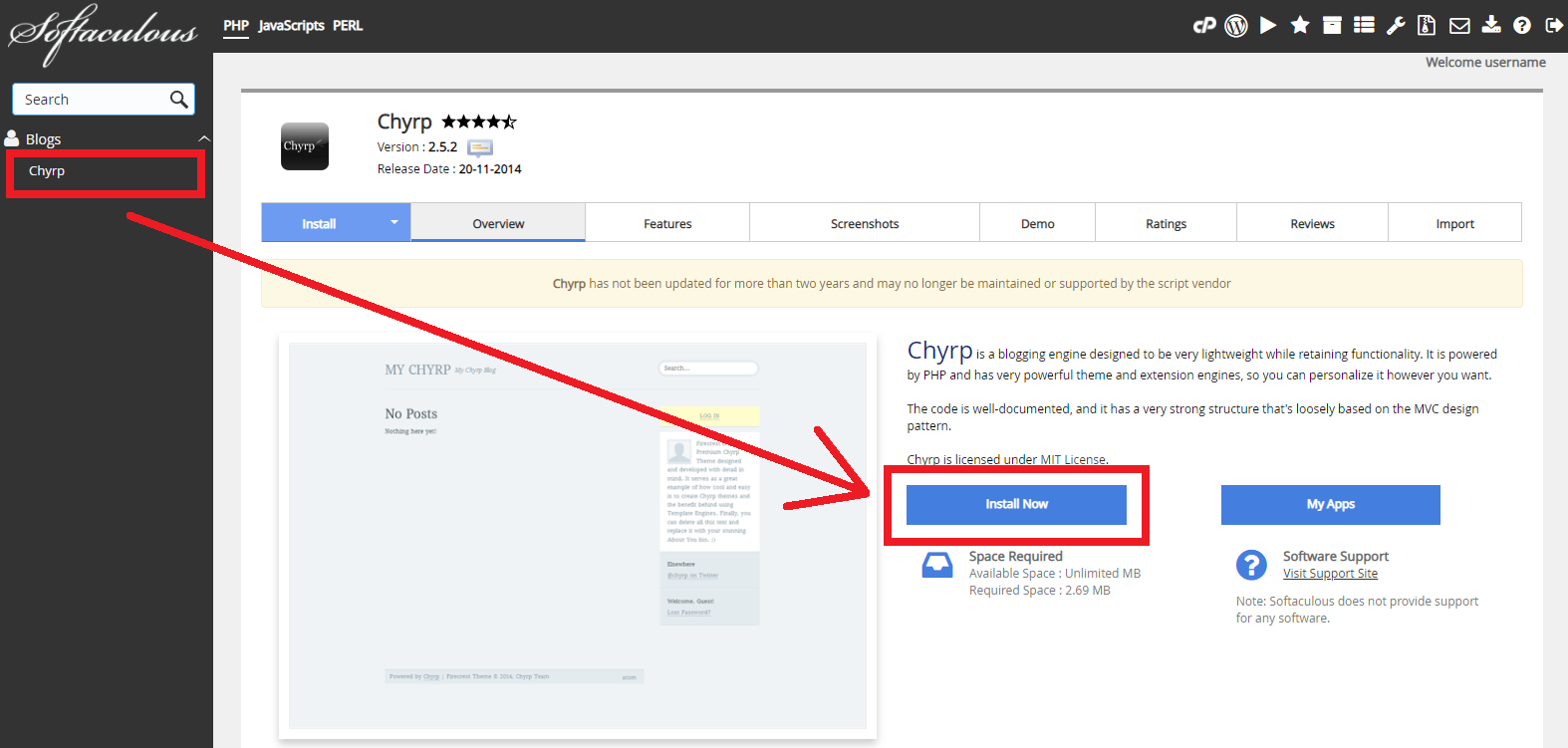Viewport: 1568px width, 748px height.
Task: Open the Screenshots tab
Action: tap(865, 223)
